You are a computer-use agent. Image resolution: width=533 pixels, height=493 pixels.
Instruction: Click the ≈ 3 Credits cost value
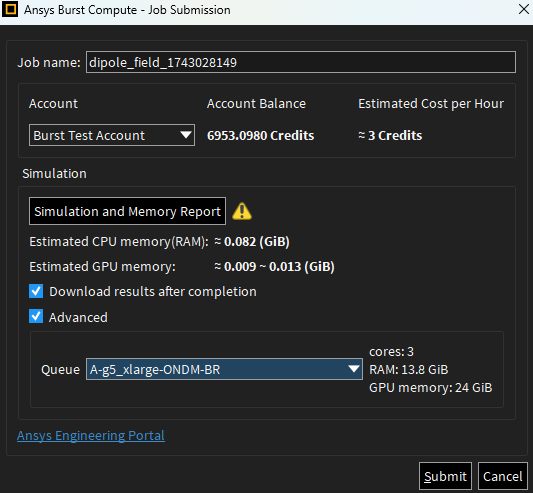(x=390, y=135)
